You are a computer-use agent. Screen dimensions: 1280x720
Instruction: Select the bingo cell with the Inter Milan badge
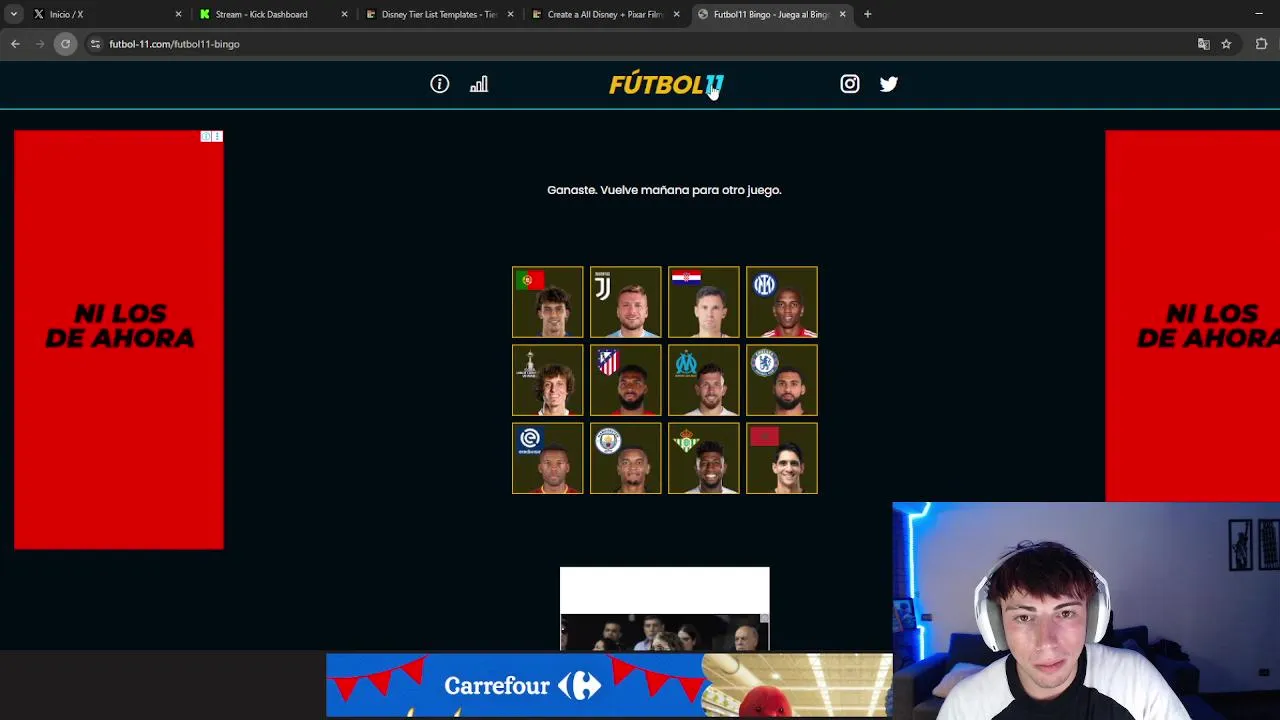(x=781, y=302)
